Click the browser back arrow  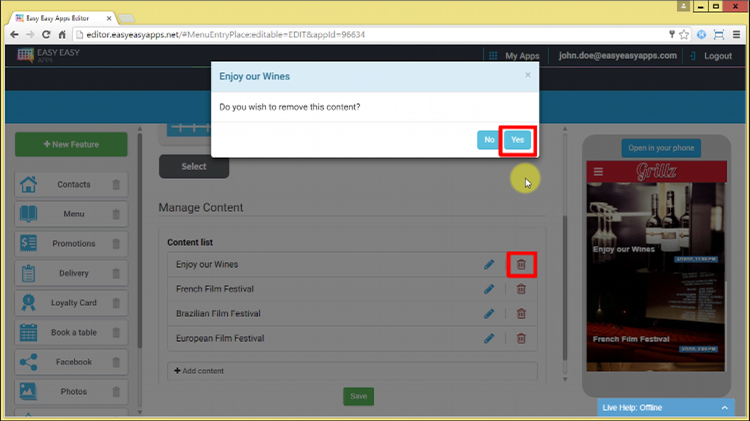click(14, 34)
